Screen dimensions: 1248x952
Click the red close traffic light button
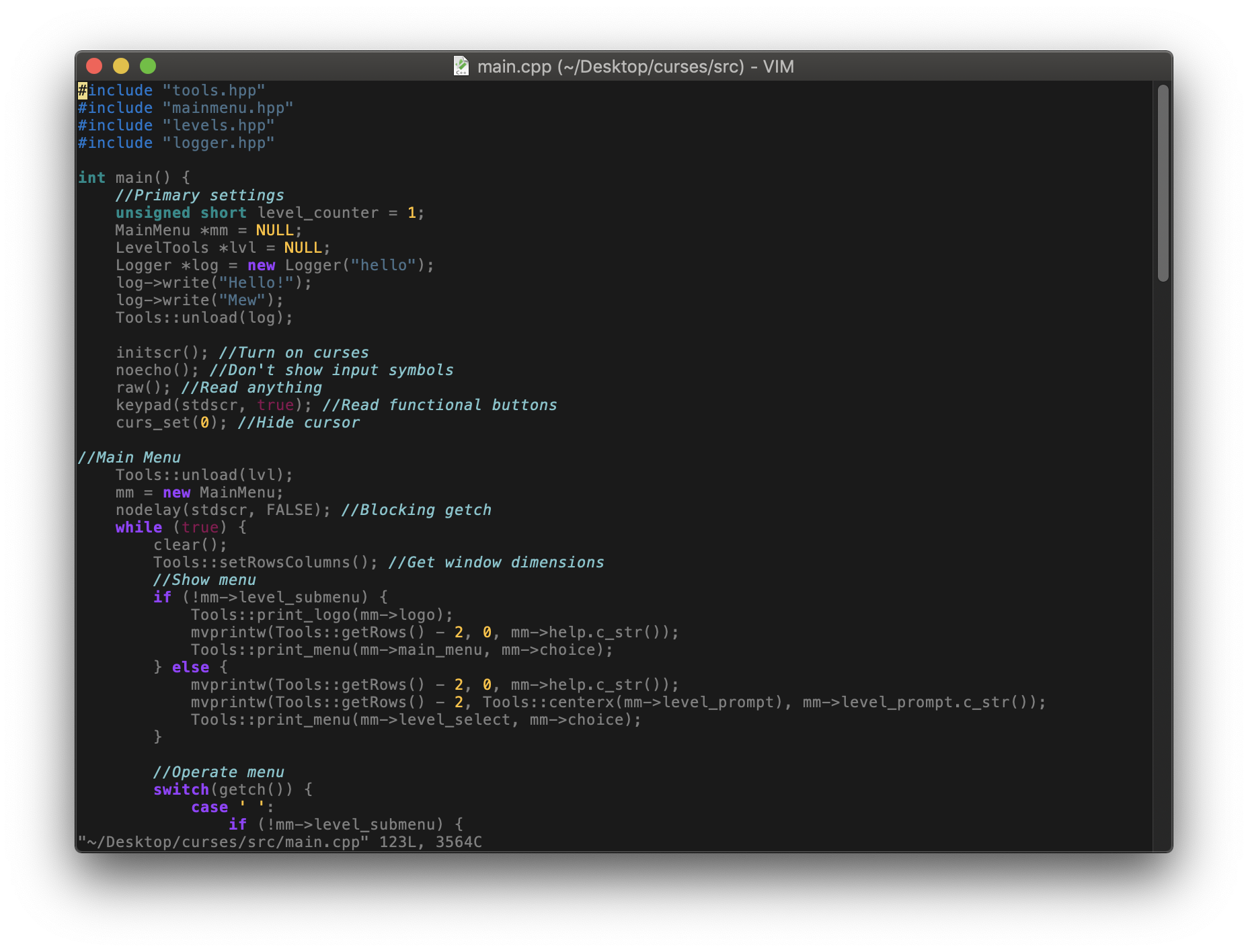point(95,66)
